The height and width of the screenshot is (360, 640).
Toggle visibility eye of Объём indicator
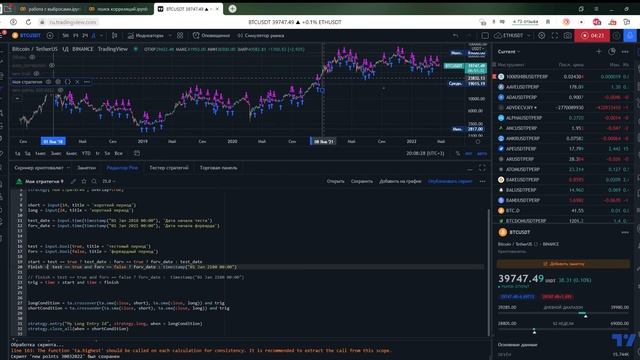point(32,58)
